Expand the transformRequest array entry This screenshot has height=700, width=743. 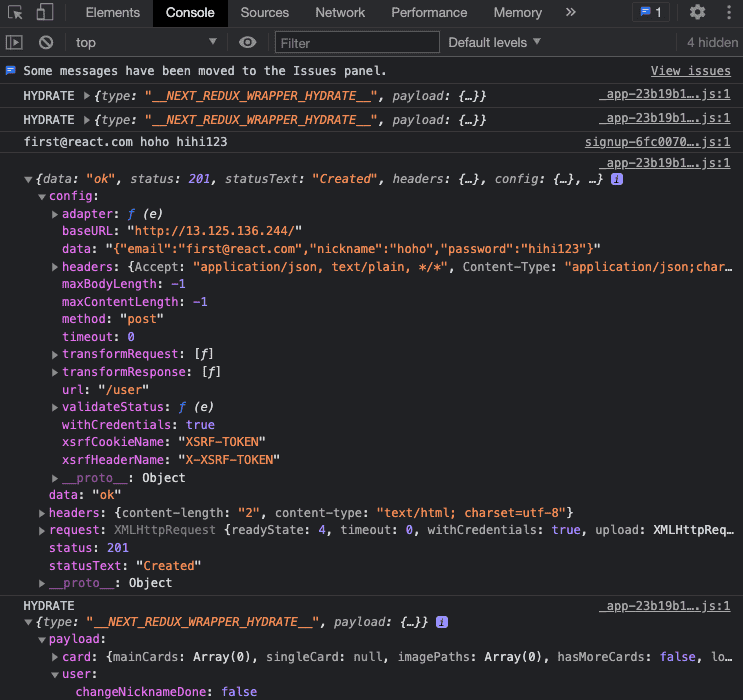(55, 354)
